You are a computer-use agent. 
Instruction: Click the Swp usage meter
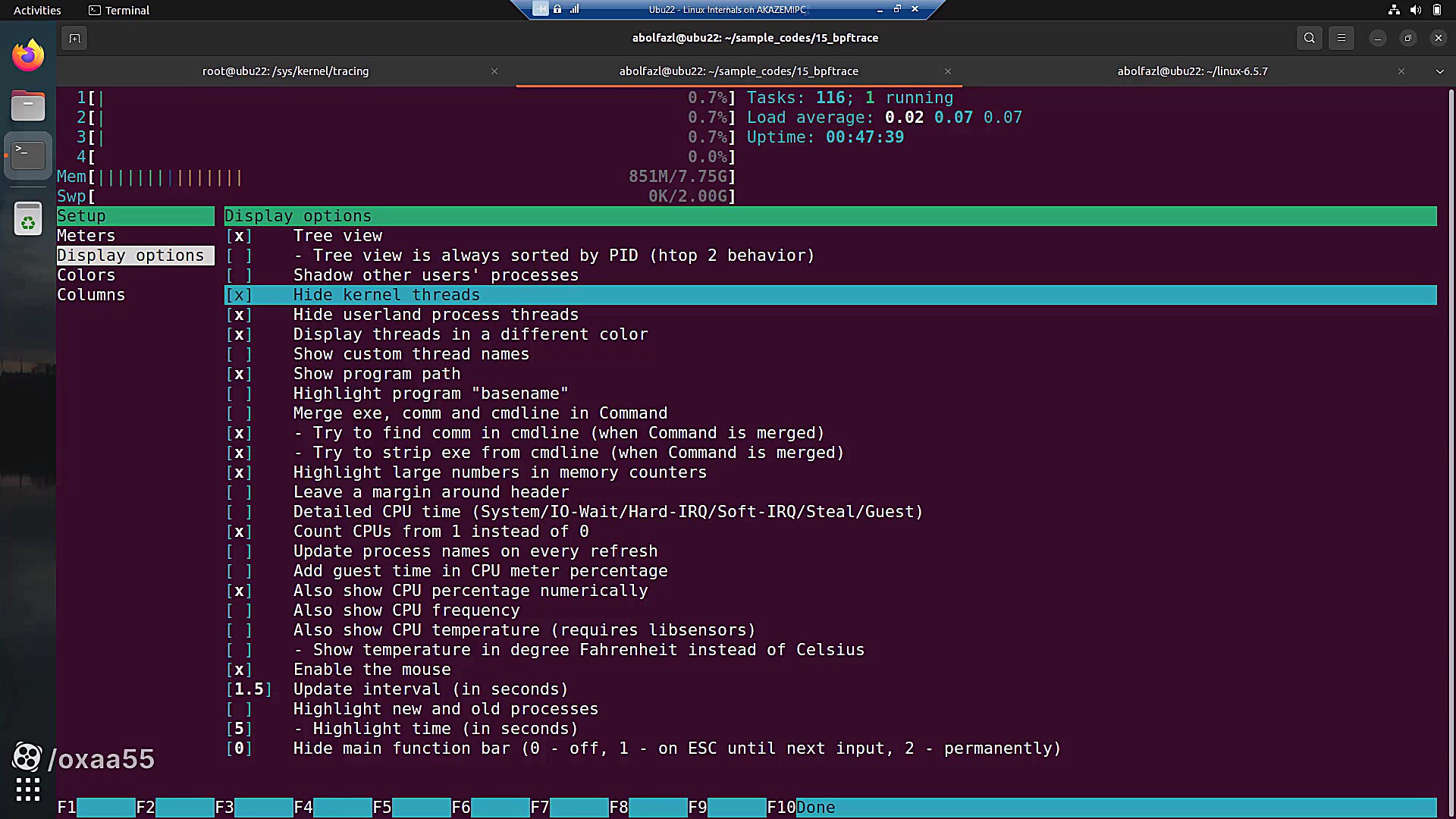click(x=397, y=196)
